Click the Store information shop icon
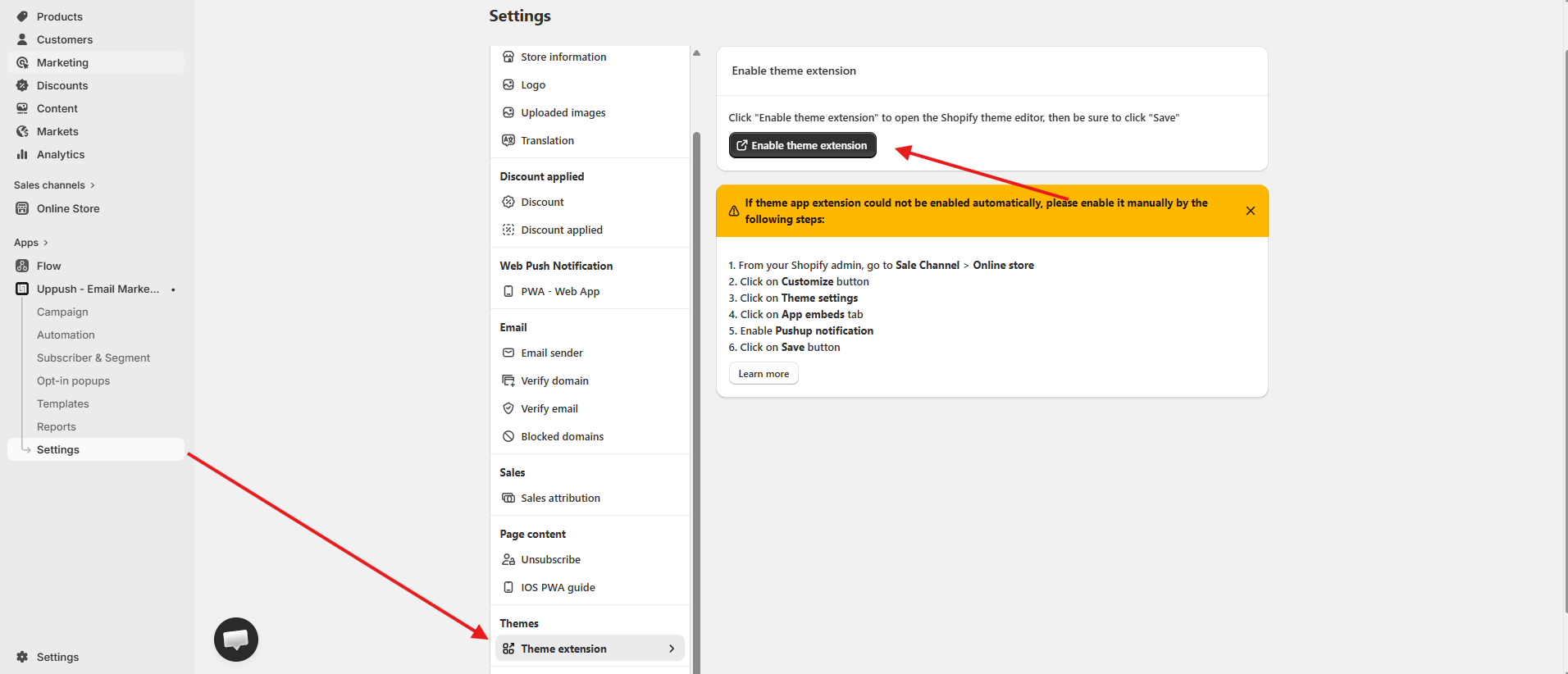Image resolution: width=1568 pixels, height=674 pixels. pyautogui.click(x=508, y=57)
